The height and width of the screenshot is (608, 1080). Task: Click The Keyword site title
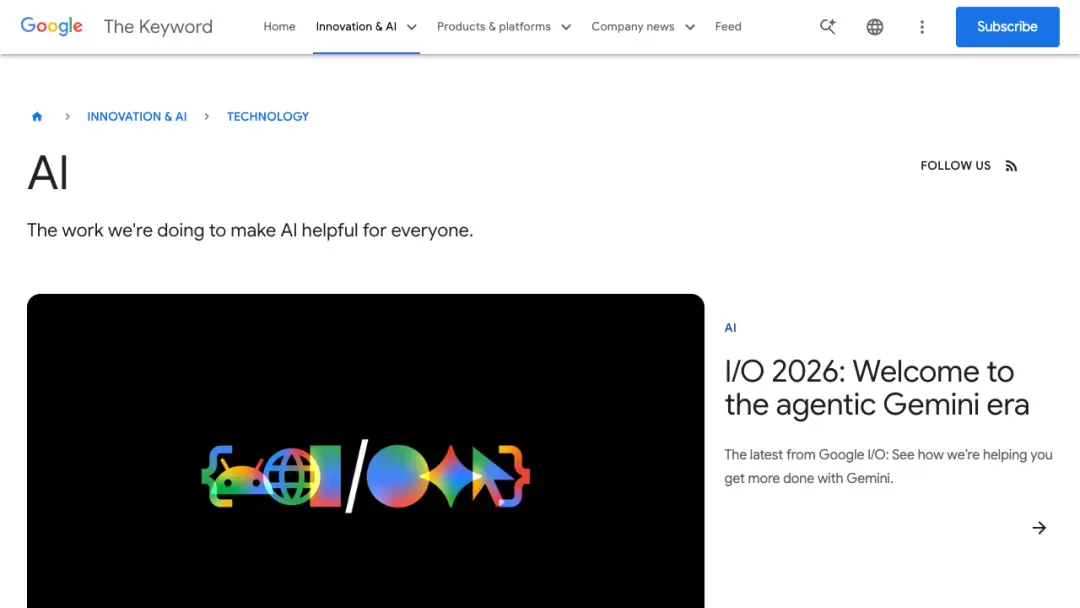158,27
